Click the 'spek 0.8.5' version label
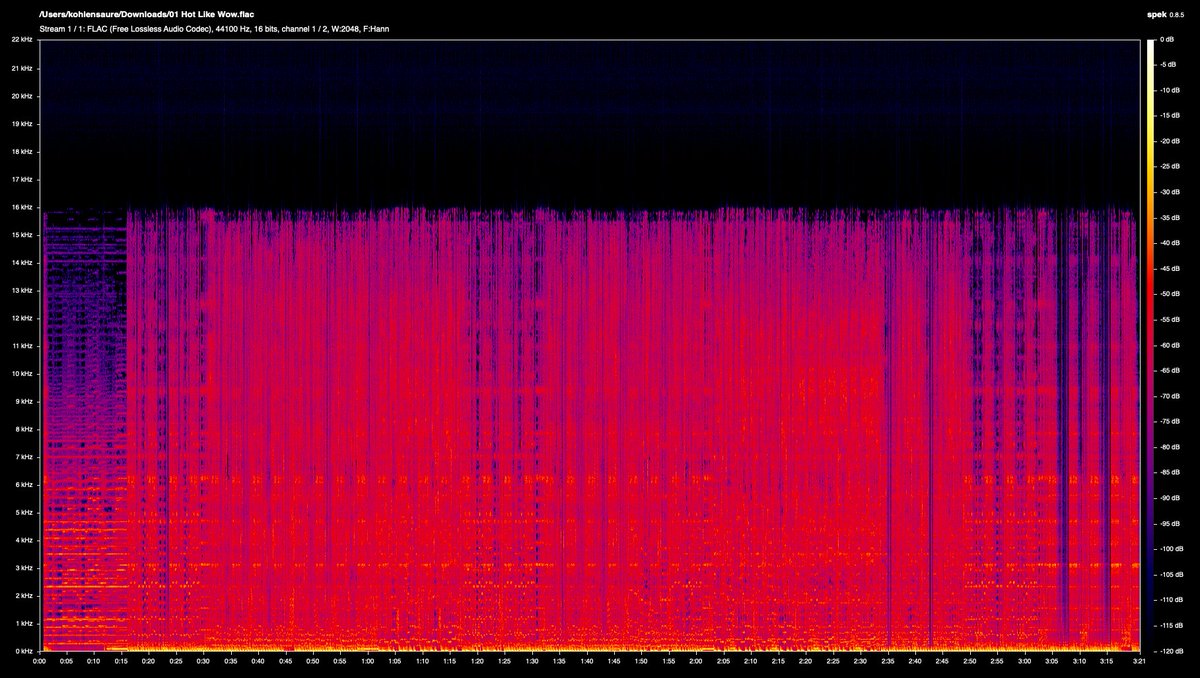 point(1166,14)
